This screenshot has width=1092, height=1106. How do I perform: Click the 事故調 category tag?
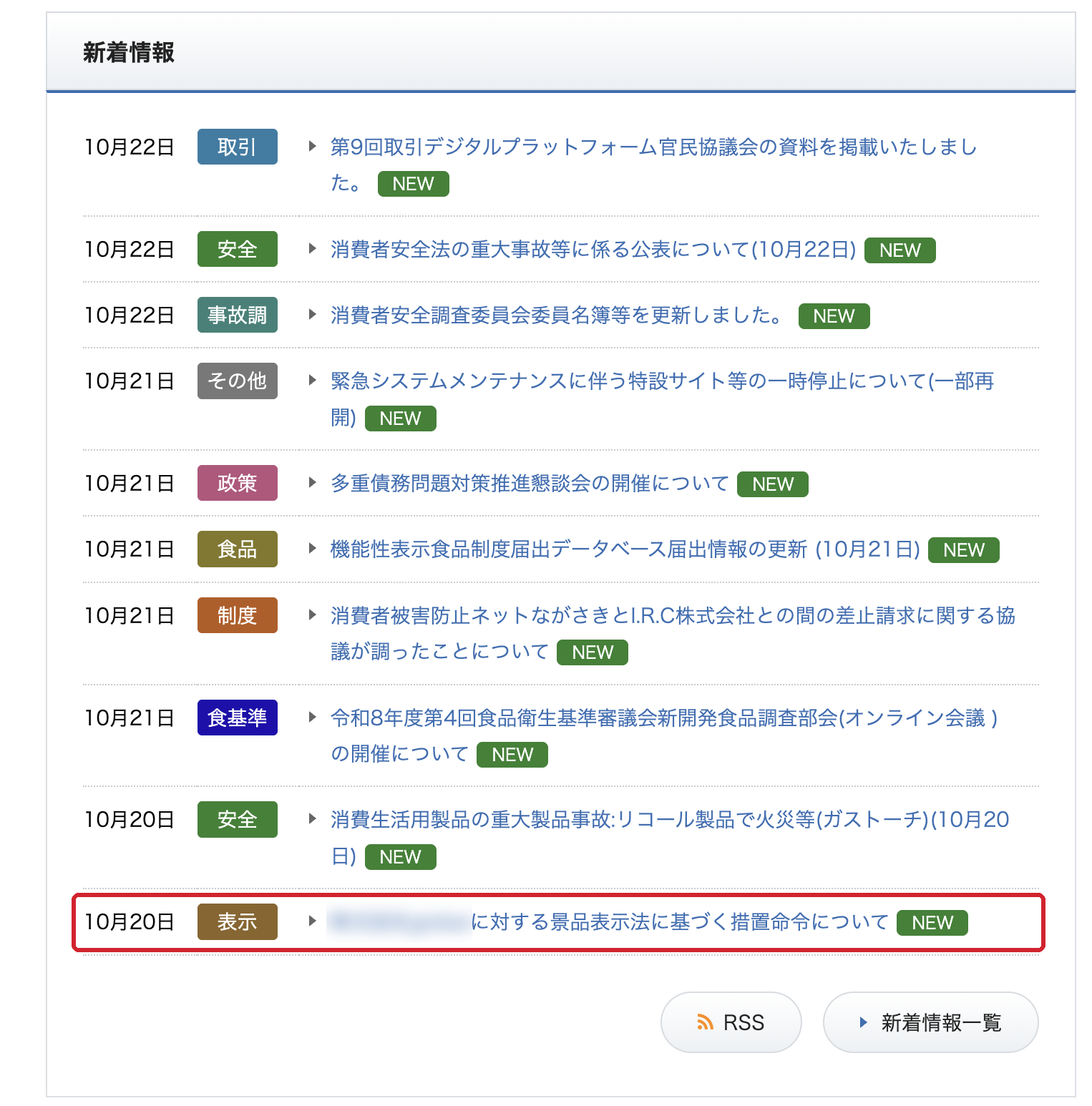click(238, 315)
